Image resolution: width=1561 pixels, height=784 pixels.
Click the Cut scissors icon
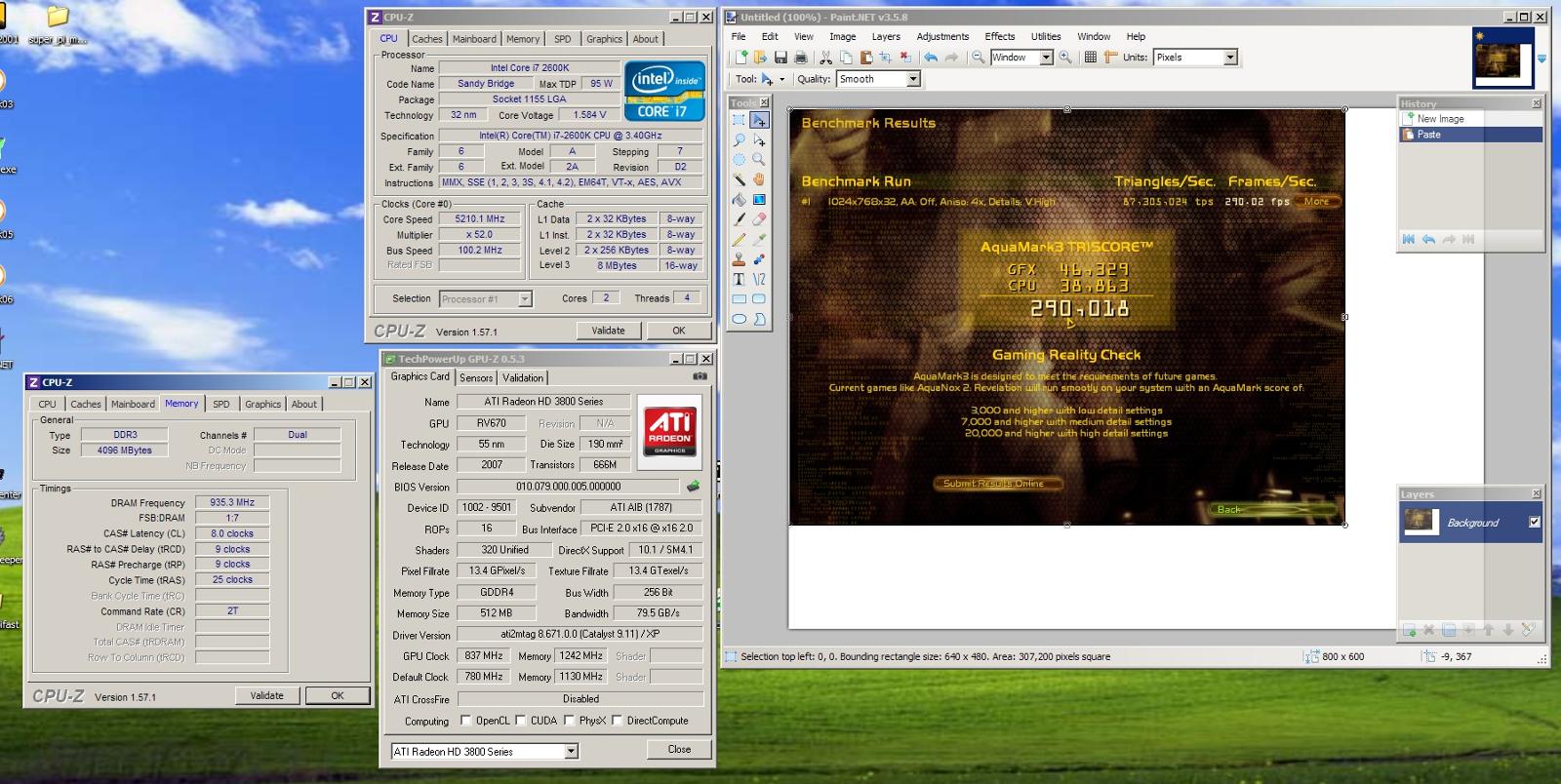pos(825,58)
